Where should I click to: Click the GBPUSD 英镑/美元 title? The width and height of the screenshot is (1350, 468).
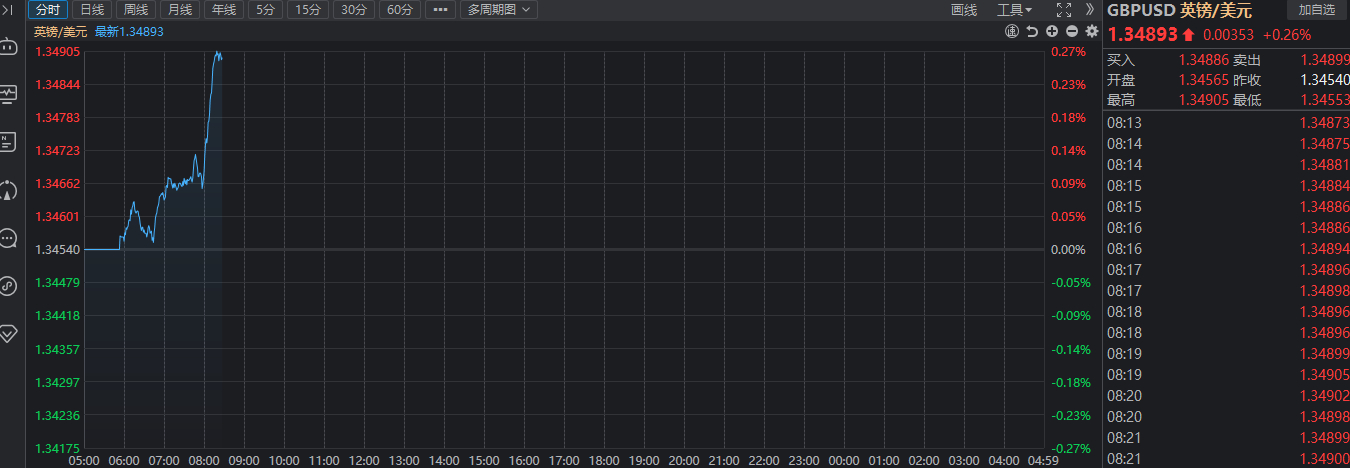tap(1179, 10)
